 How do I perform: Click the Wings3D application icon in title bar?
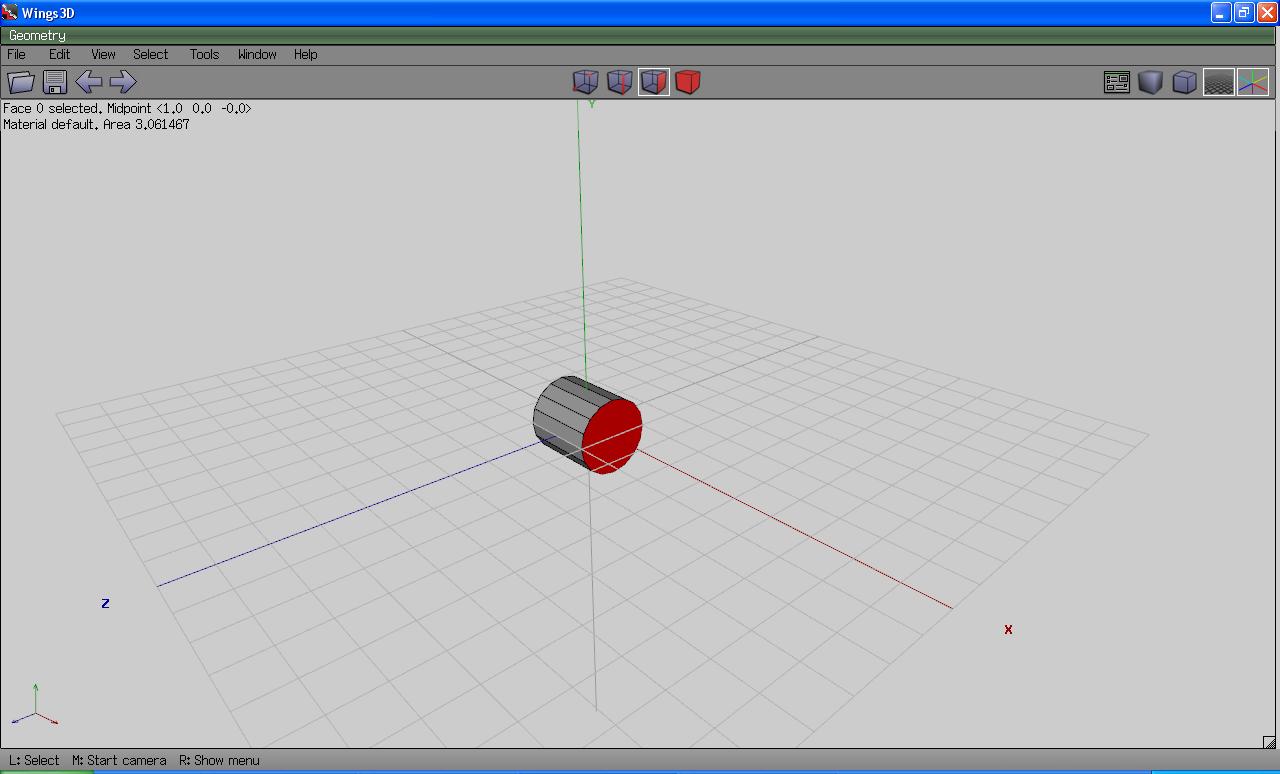[10, 13]
